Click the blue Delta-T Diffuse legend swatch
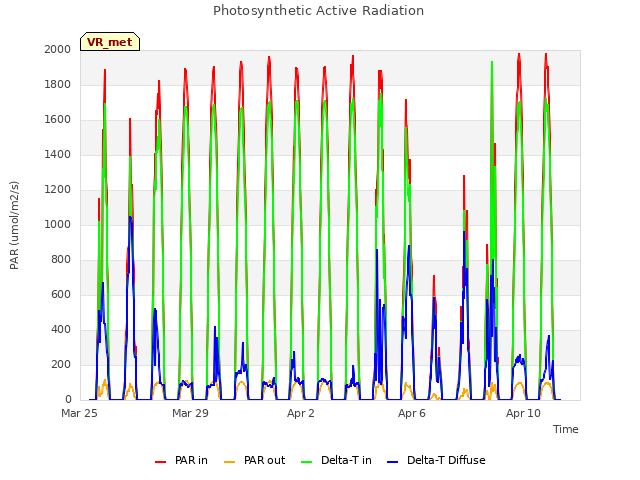The image size is (640, 480). [x=392, y=461]
